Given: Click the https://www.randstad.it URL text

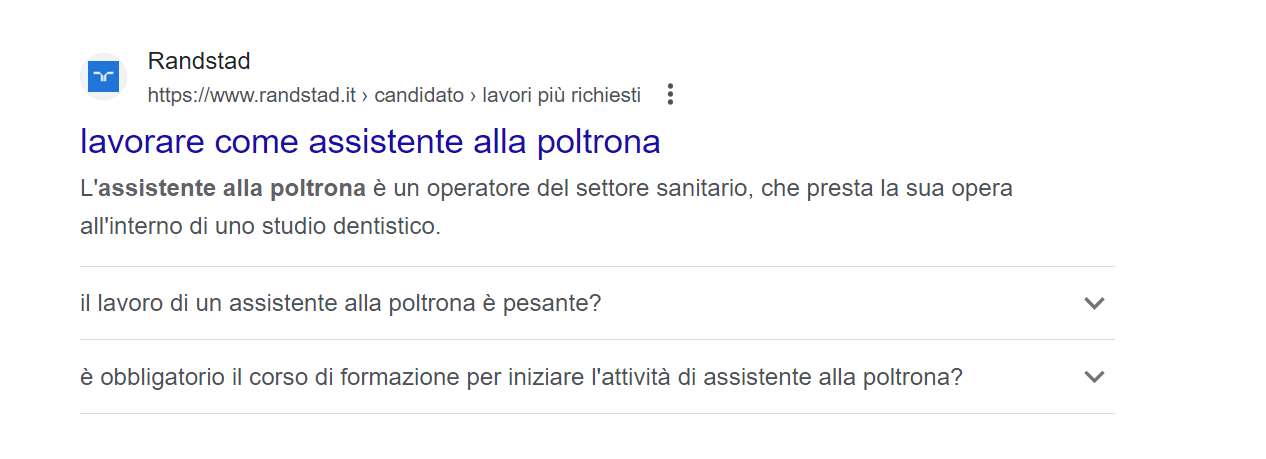Looking at the screenshot, I should pyautogui.click(x=252, y=95).
